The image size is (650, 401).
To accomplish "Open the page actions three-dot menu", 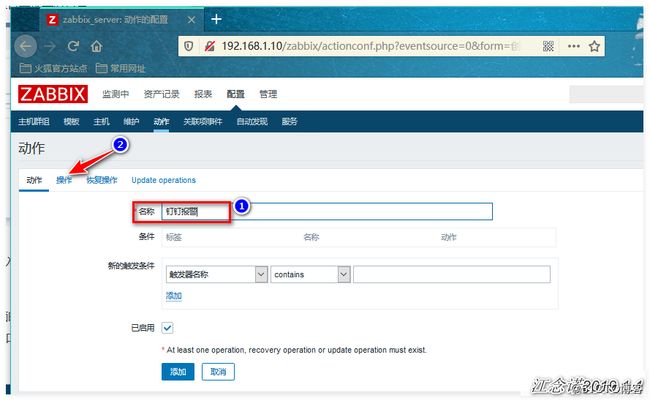I will coord(574,46).
